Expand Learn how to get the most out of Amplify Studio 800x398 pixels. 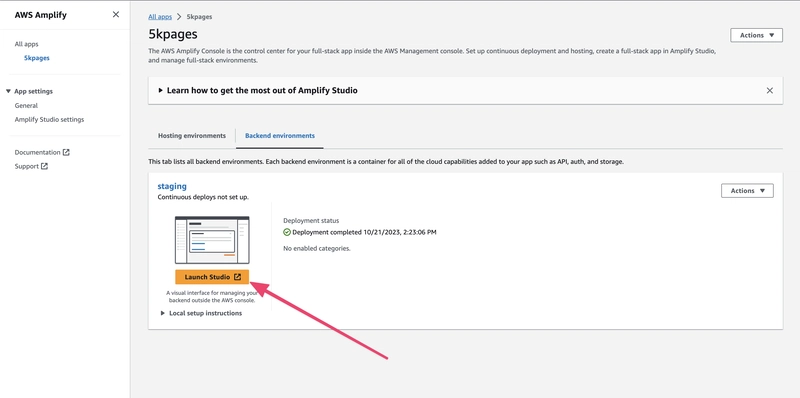point(258,90)
